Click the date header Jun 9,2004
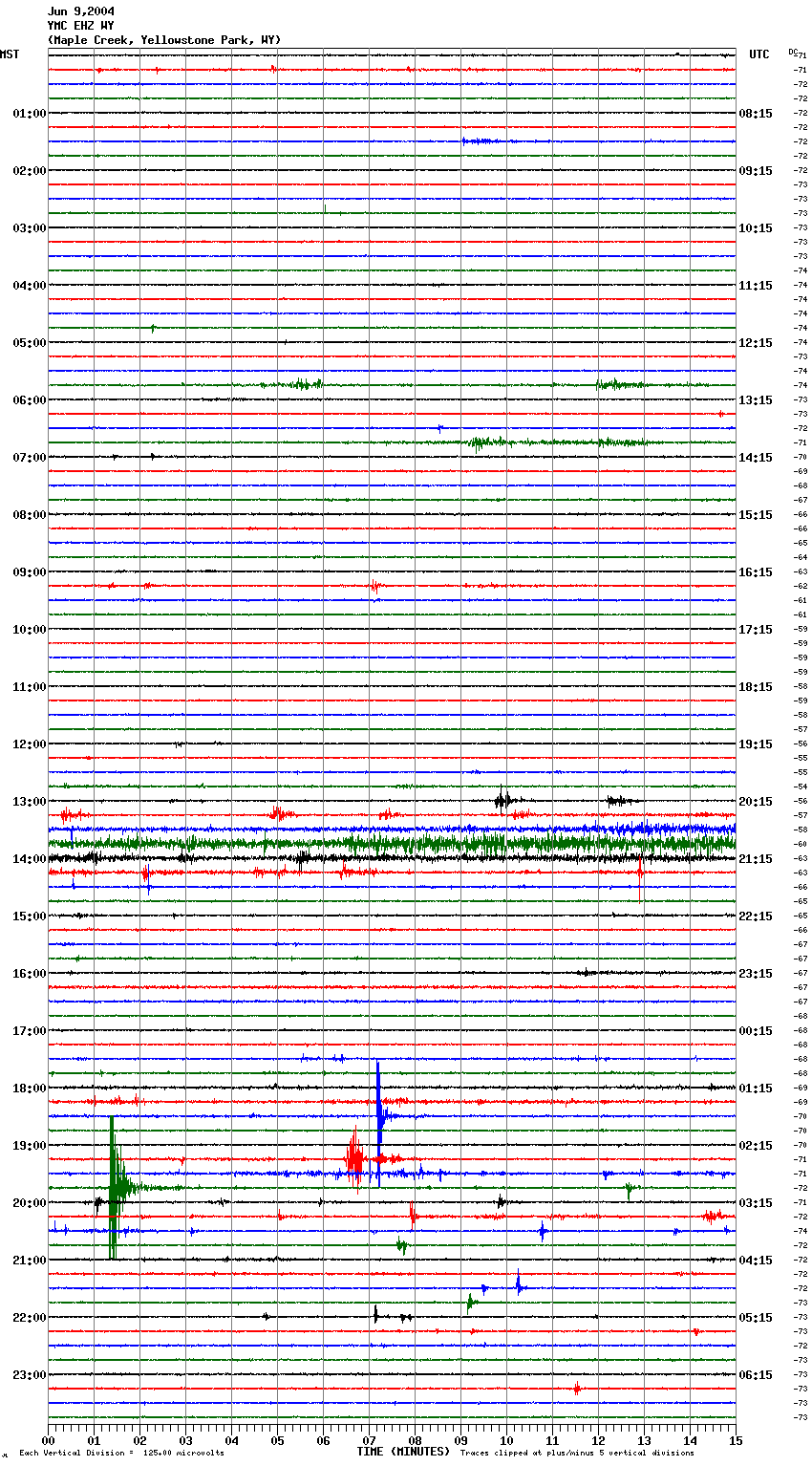 81,11
